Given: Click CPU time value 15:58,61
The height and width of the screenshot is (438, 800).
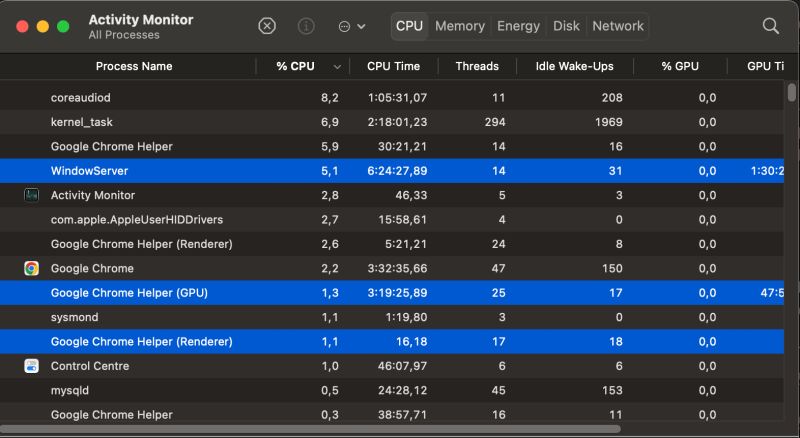Looking at the screenshot, I should 402,220.
